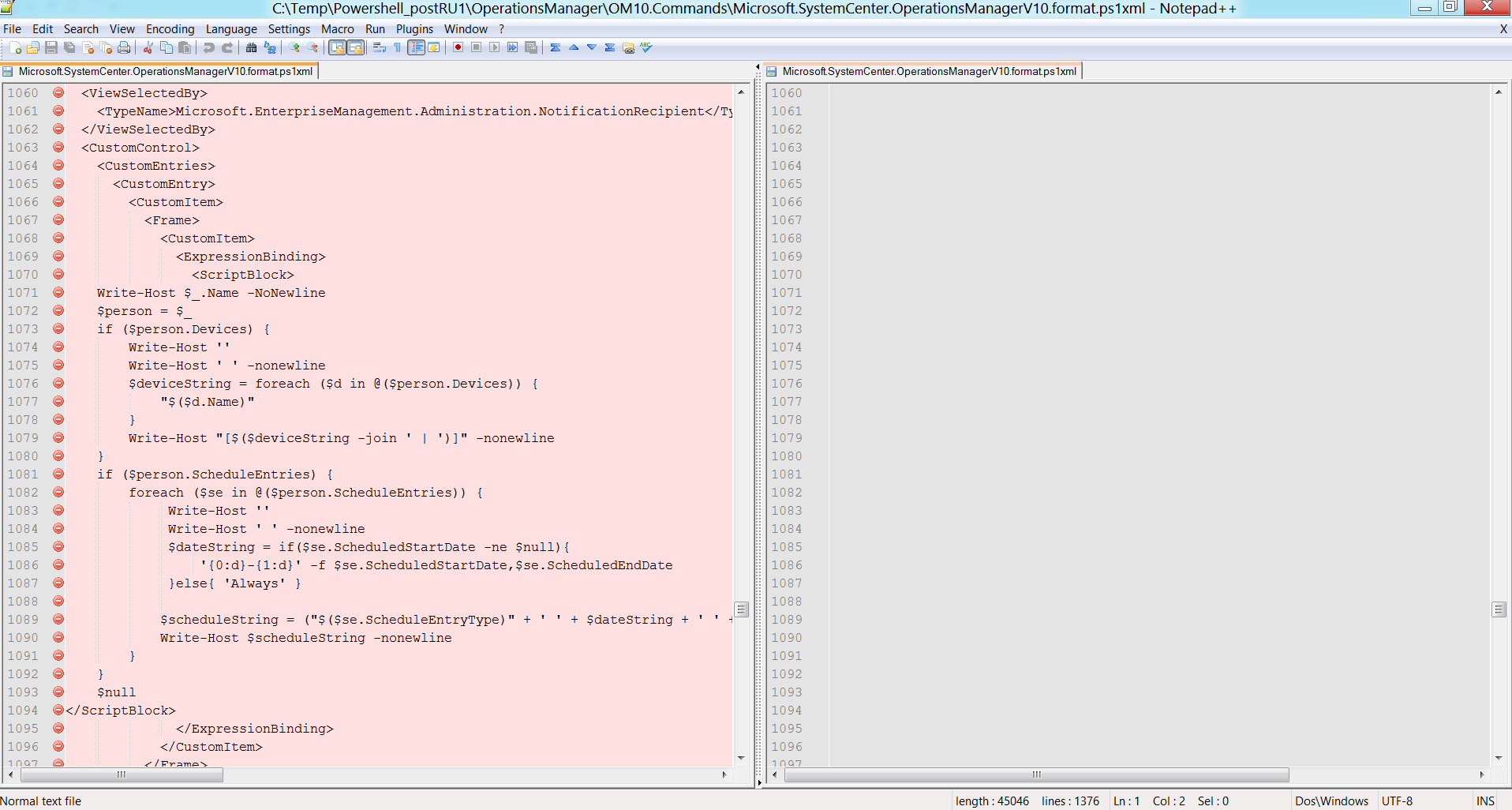1512x810 pixels.
Task: Open Find with the binoculars icon
Action: point(251,48)
